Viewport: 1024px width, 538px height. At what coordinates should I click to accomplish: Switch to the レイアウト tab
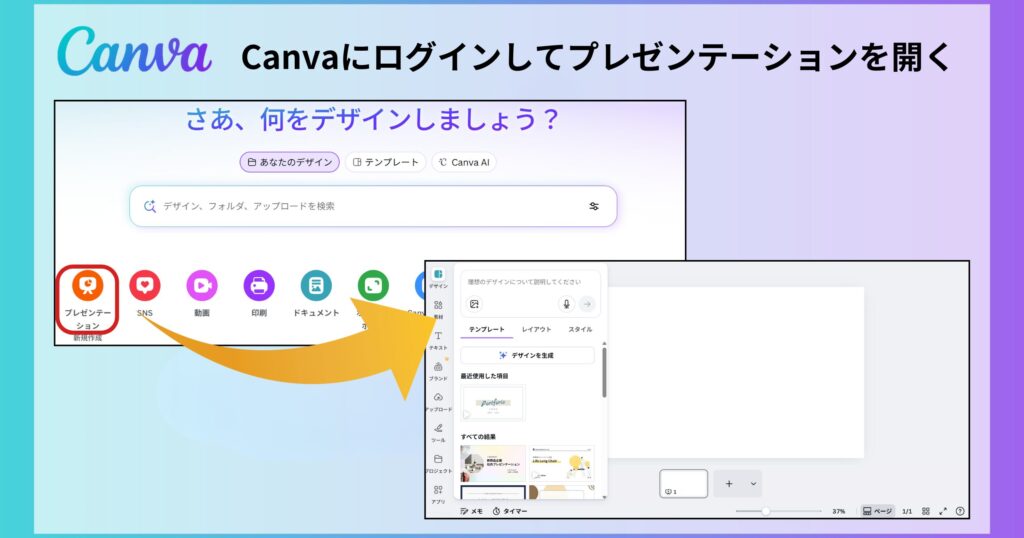(x=536, y=329)
